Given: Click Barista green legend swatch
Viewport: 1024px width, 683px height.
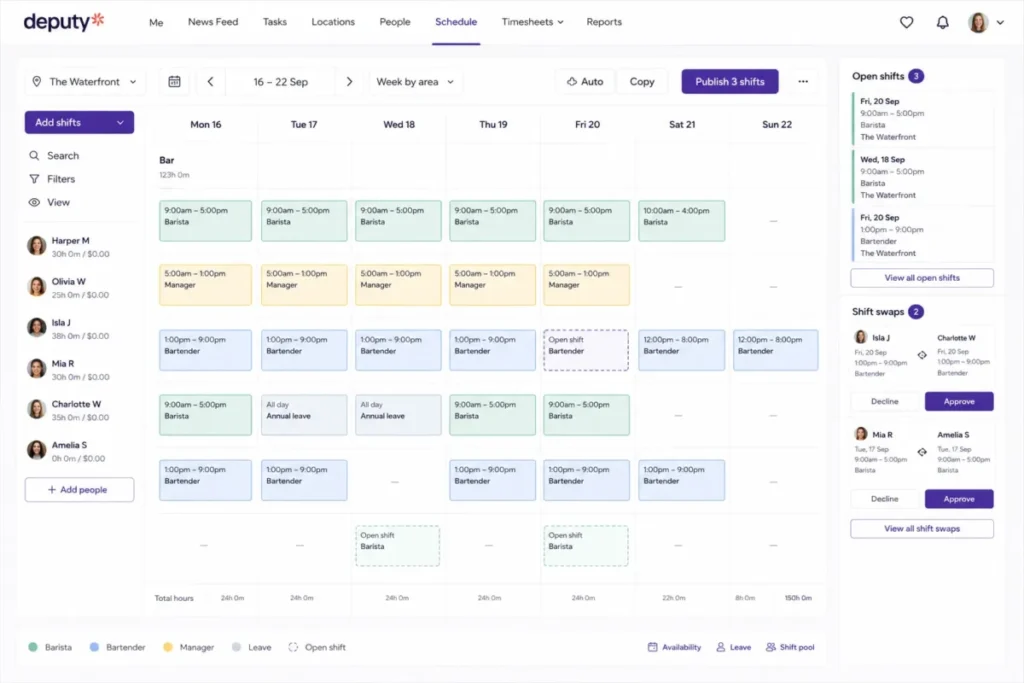Looking at the screenshot, I should (33, 647).
